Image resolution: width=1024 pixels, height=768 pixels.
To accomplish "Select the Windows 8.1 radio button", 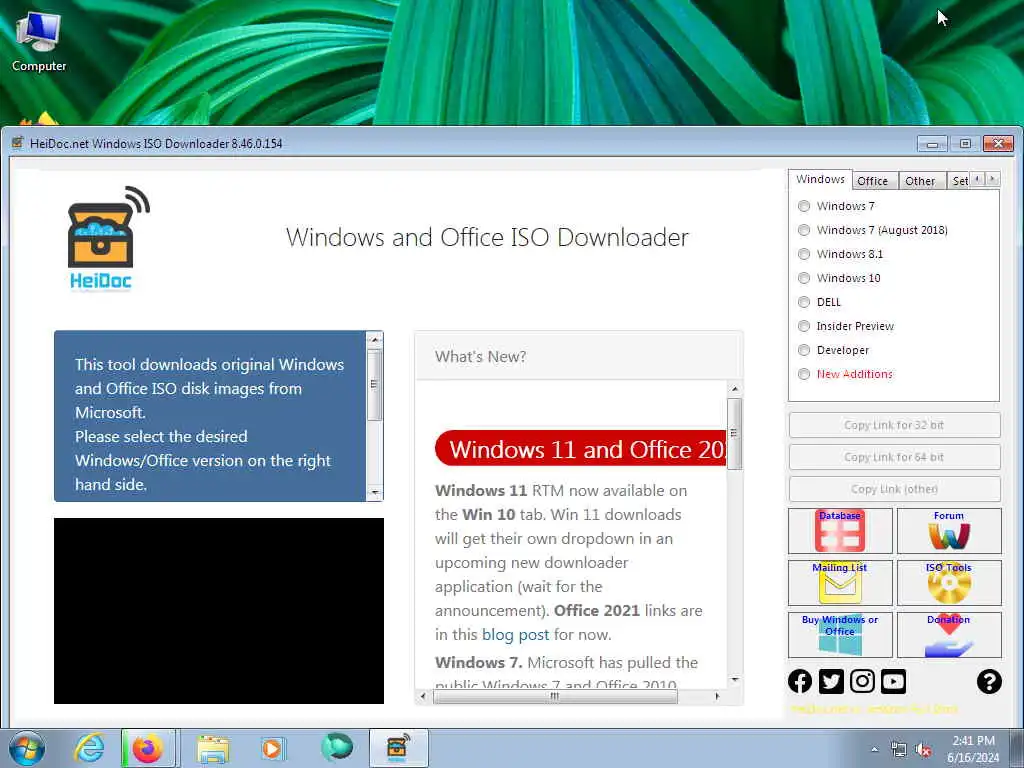I will (804, 254).
